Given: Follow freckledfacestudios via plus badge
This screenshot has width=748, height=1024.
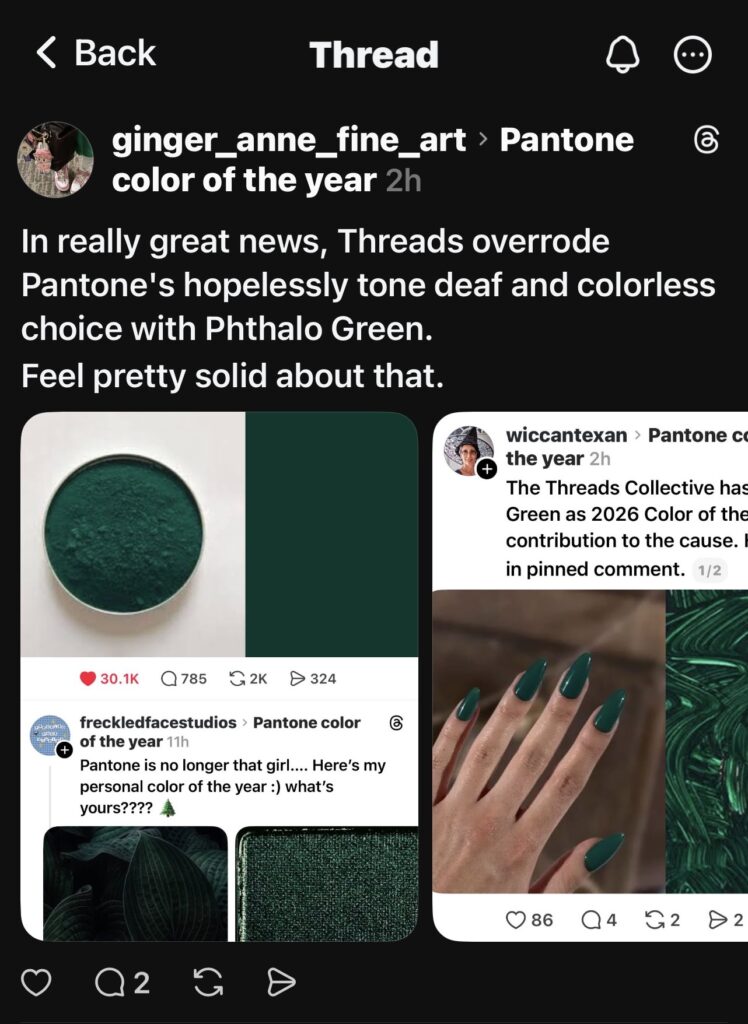Looking at the screenshot, I should click(x=64, y=750).
